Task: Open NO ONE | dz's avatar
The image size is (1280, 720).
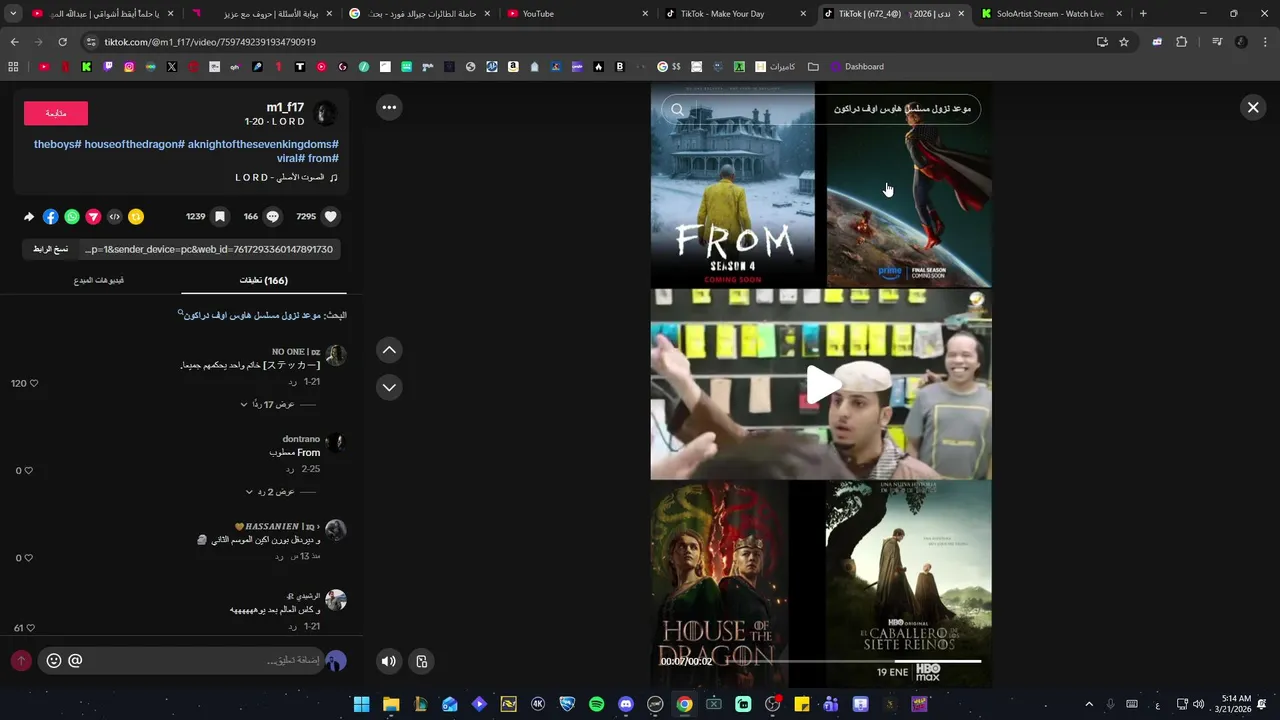Action: pyautogui.click(x=336, y=355)
